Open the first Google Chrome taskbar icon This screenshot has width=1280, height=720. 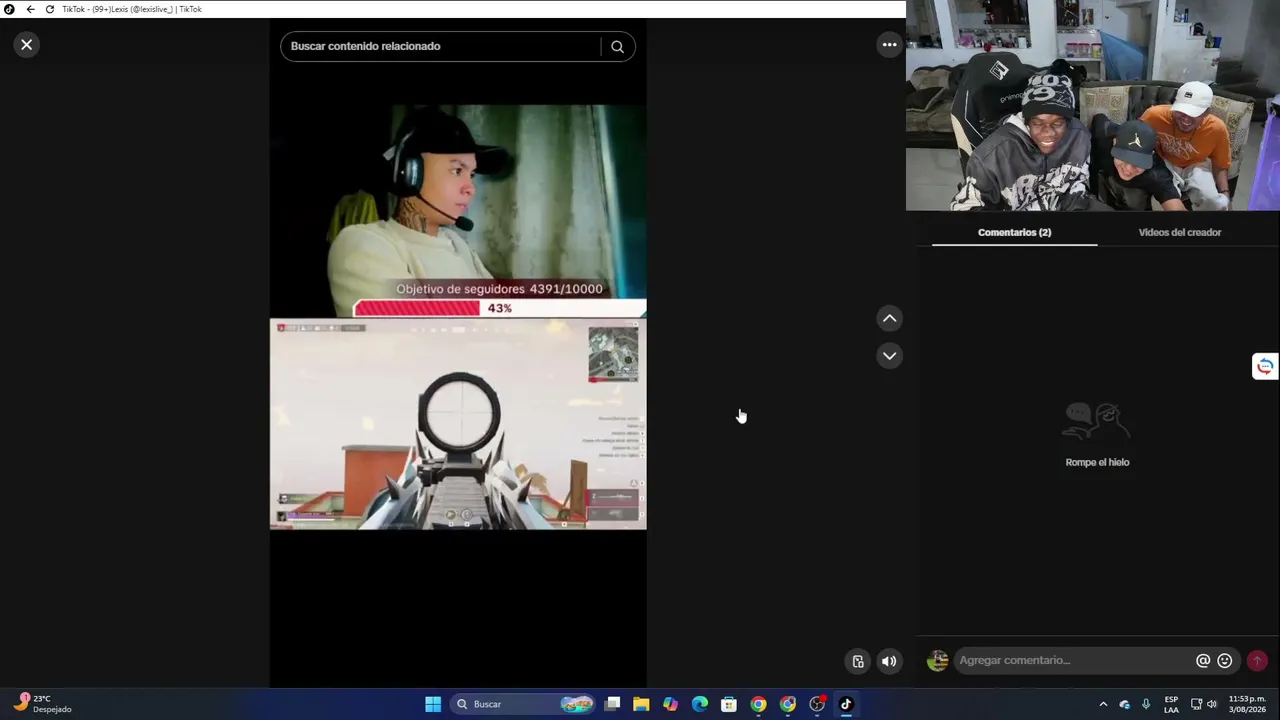tap(758, 704)
